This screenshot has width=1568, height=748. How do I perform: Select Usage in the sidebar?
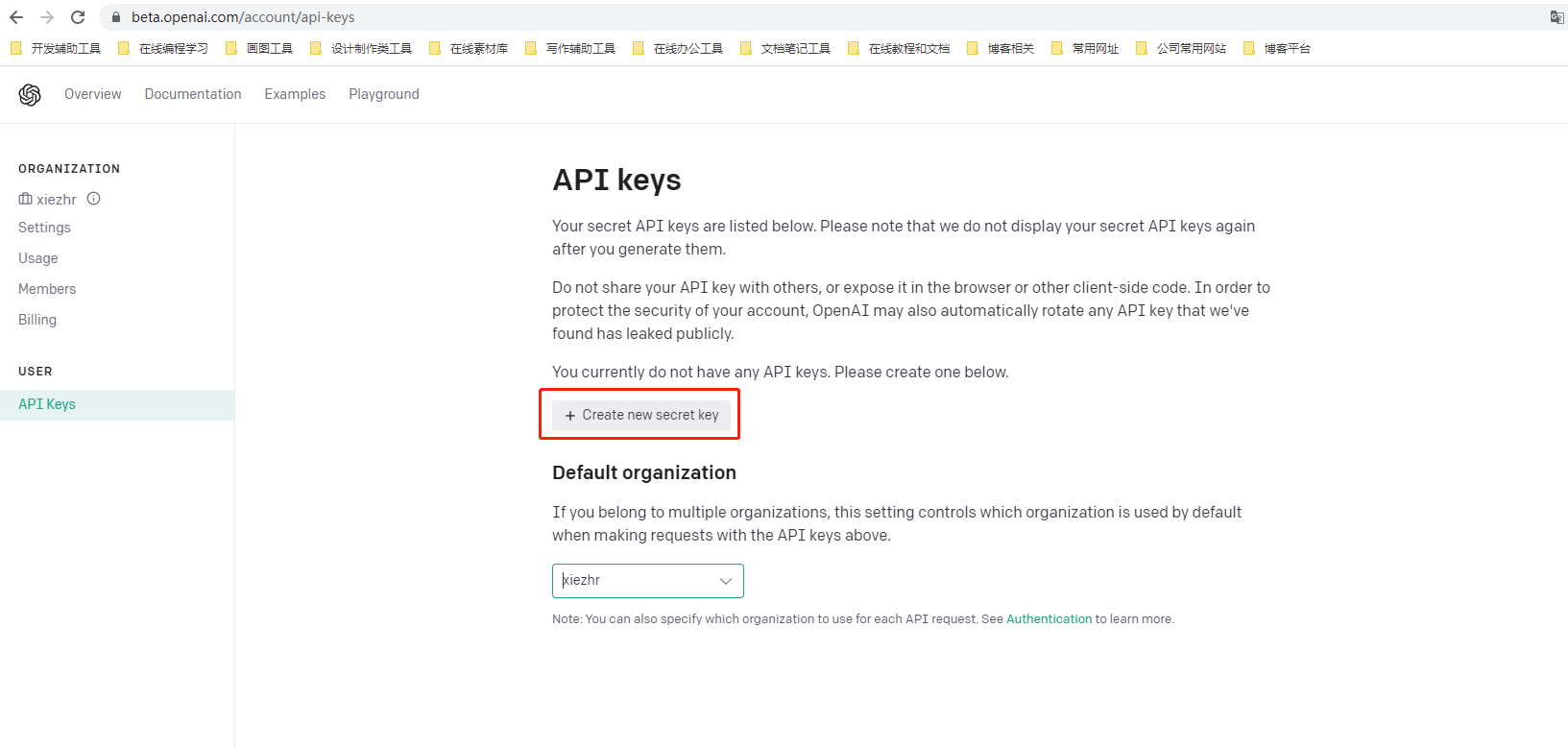pos(38,258)
